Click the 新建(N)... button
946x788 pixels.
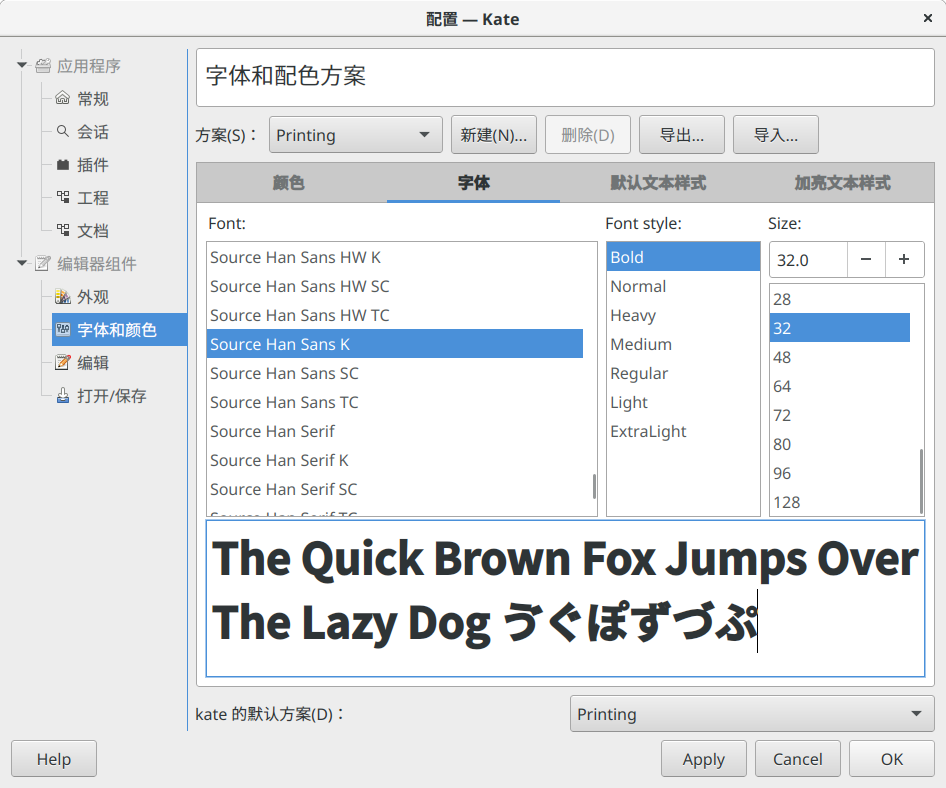pyautogui.click(x=494, y=135)
